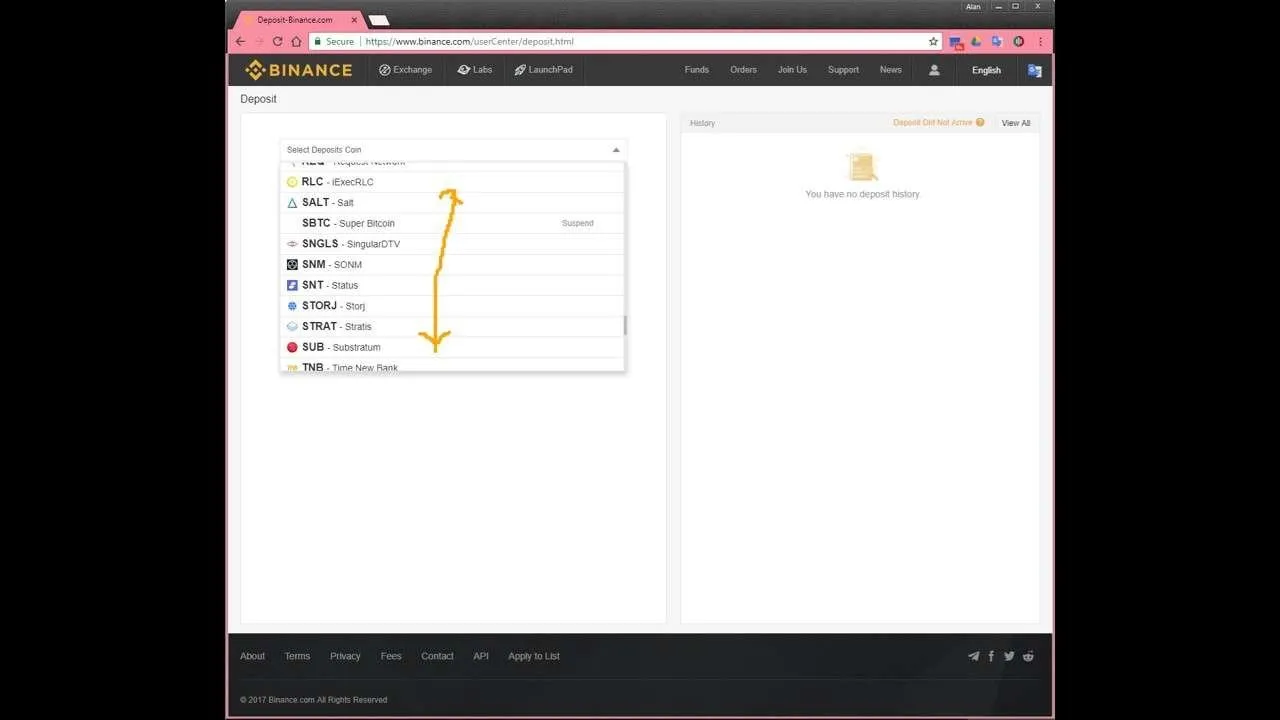The width and height of the screenshot is (1280, 720).
Task: Open the Fees footer link
Action: click(391, 656)
